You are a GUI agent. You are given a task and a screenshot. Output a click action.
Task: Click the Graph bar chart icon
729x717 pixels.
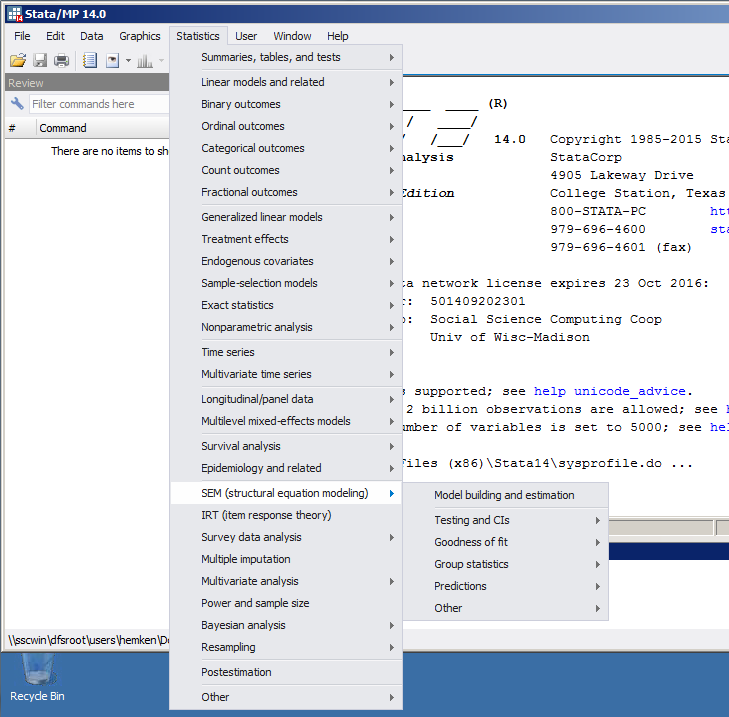(x=145, y=61)
